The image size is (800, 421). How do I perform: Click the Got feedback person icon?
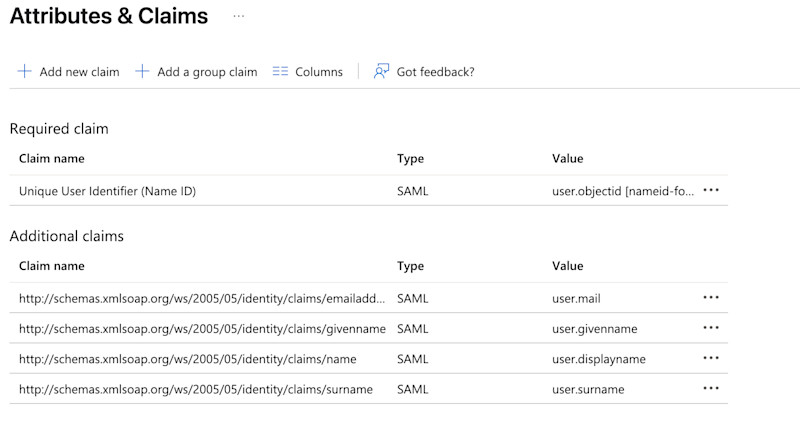tap(381, 72)
